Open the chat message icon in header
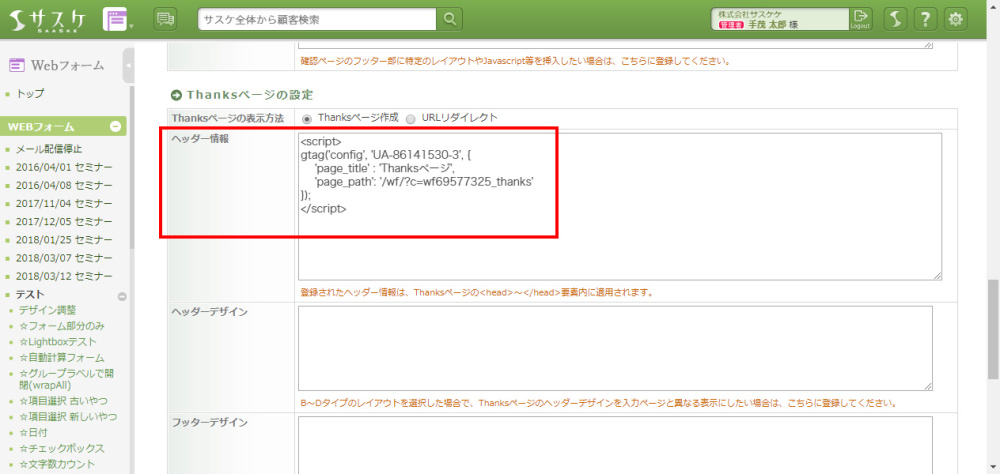The image size is (1000, 474). 166,19
